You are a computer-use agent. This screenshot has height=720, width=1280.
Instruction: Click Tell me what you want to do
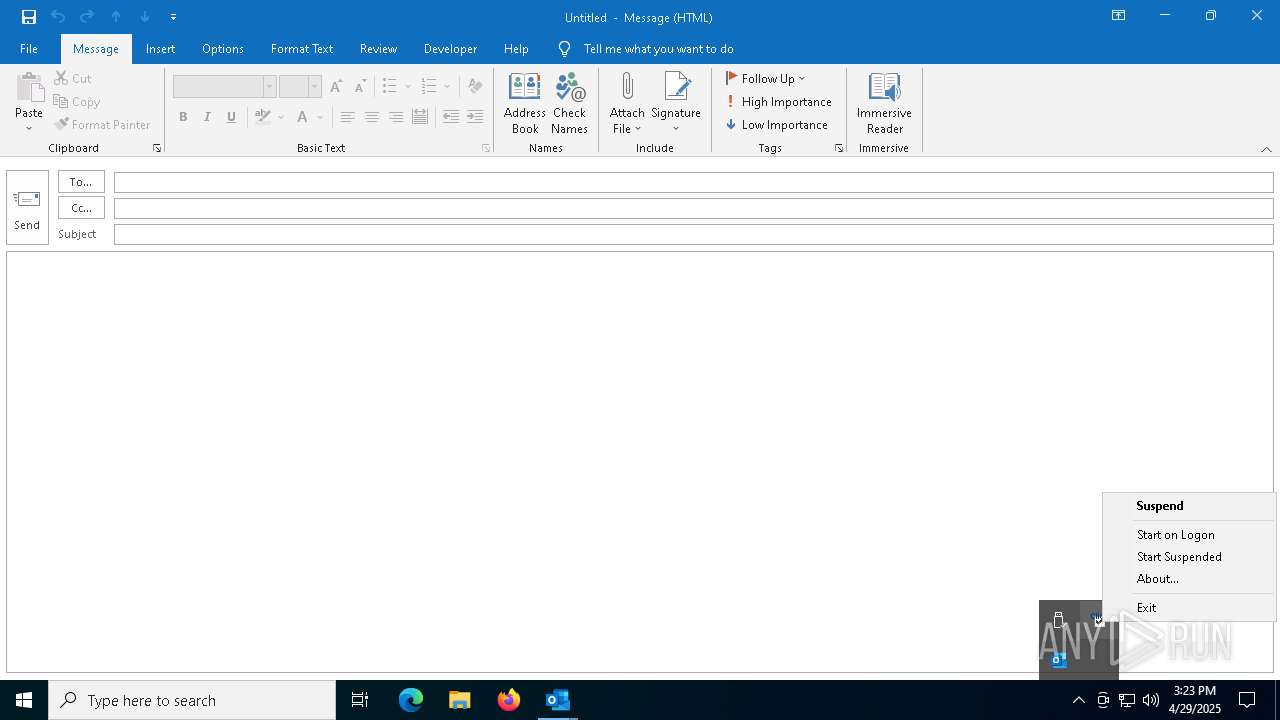pyautogui.click(x=658, y=49)
